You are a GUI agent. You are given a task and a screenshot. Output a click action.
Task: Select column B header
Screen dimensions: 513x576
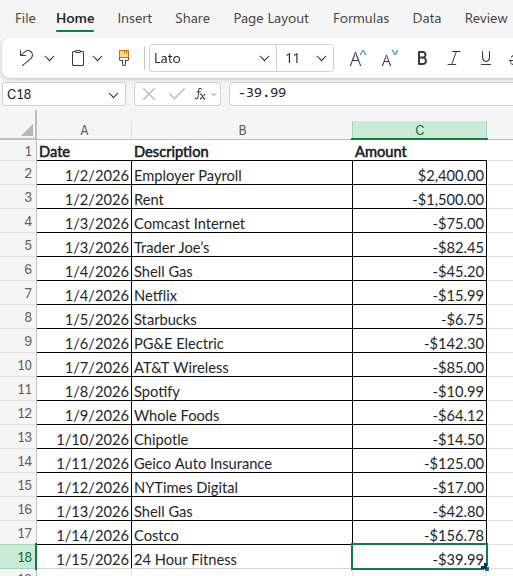point(242,130)
